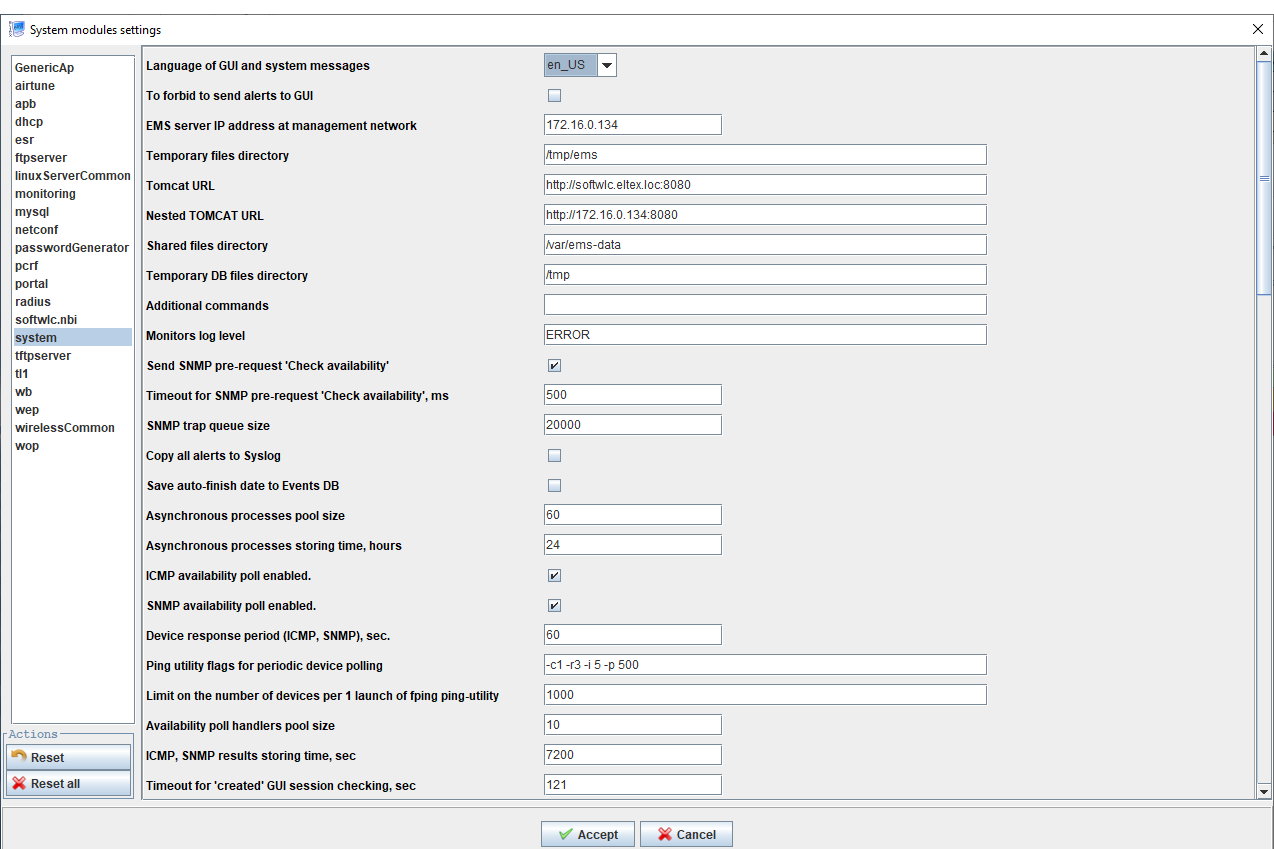Click the undo arrow icon on Reset
This screenshot has height=849, width=1274.
(x=19, y=757)
